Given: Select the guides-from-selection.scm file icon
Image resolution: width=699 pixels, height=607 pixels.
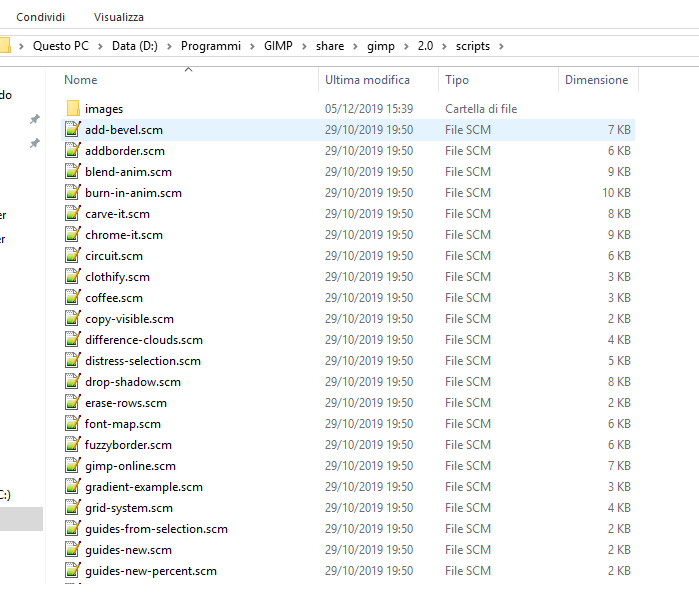Looking at the screenshot, I should 73,528.
